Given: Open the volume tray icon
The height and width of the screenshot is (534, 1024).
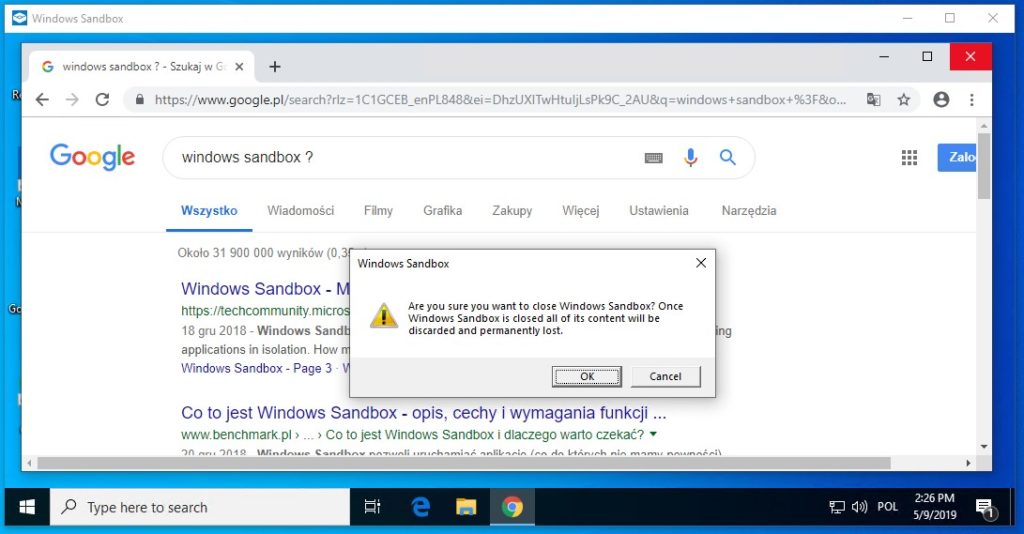Looking at the screenshot, I should pyautogui.click(x=859, y=507).
